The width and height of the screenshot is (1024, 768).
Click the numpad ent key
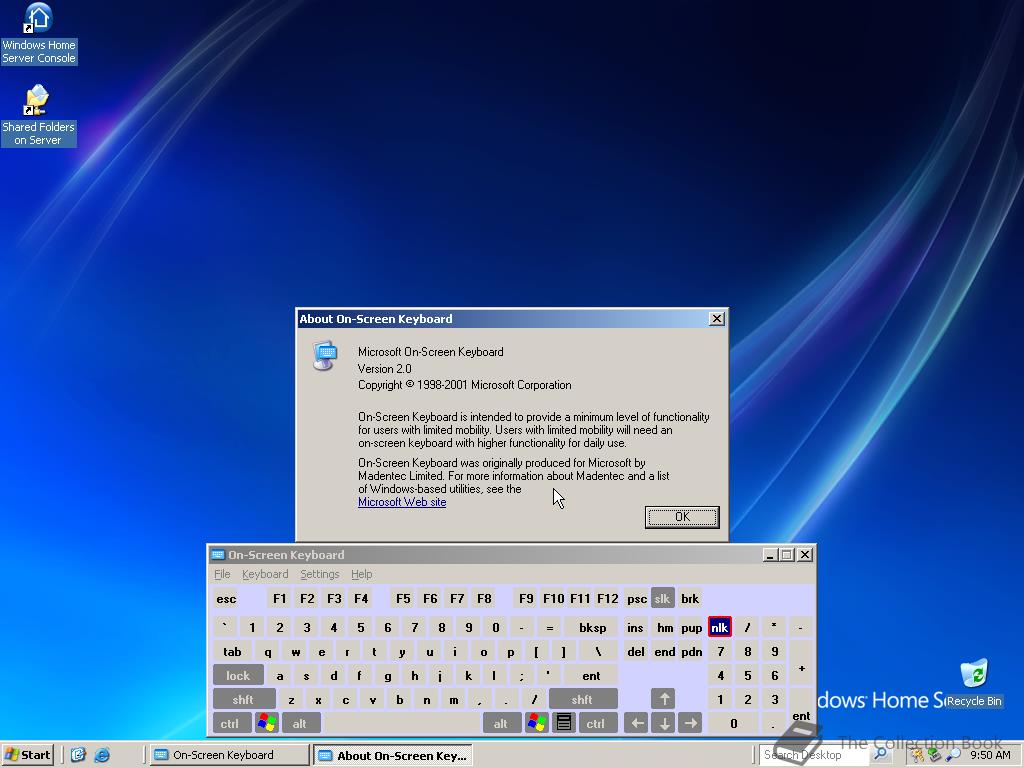(801, 711)
